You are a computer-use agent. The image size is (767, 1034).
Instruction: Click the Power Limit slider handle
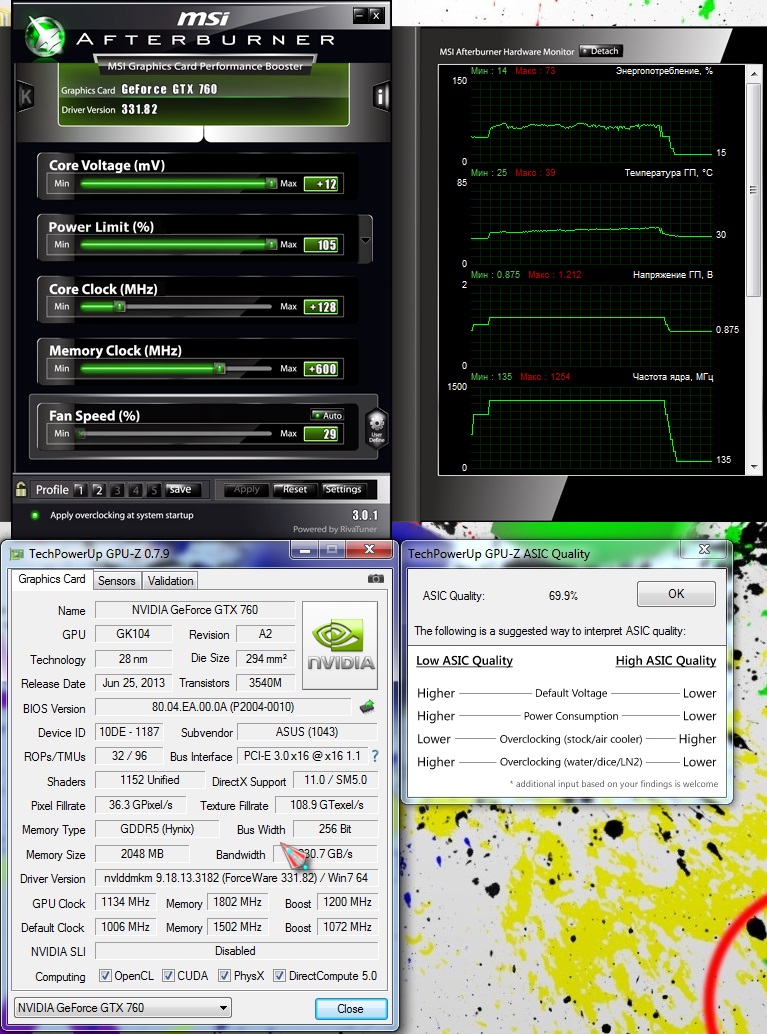(x=271, y=245)
